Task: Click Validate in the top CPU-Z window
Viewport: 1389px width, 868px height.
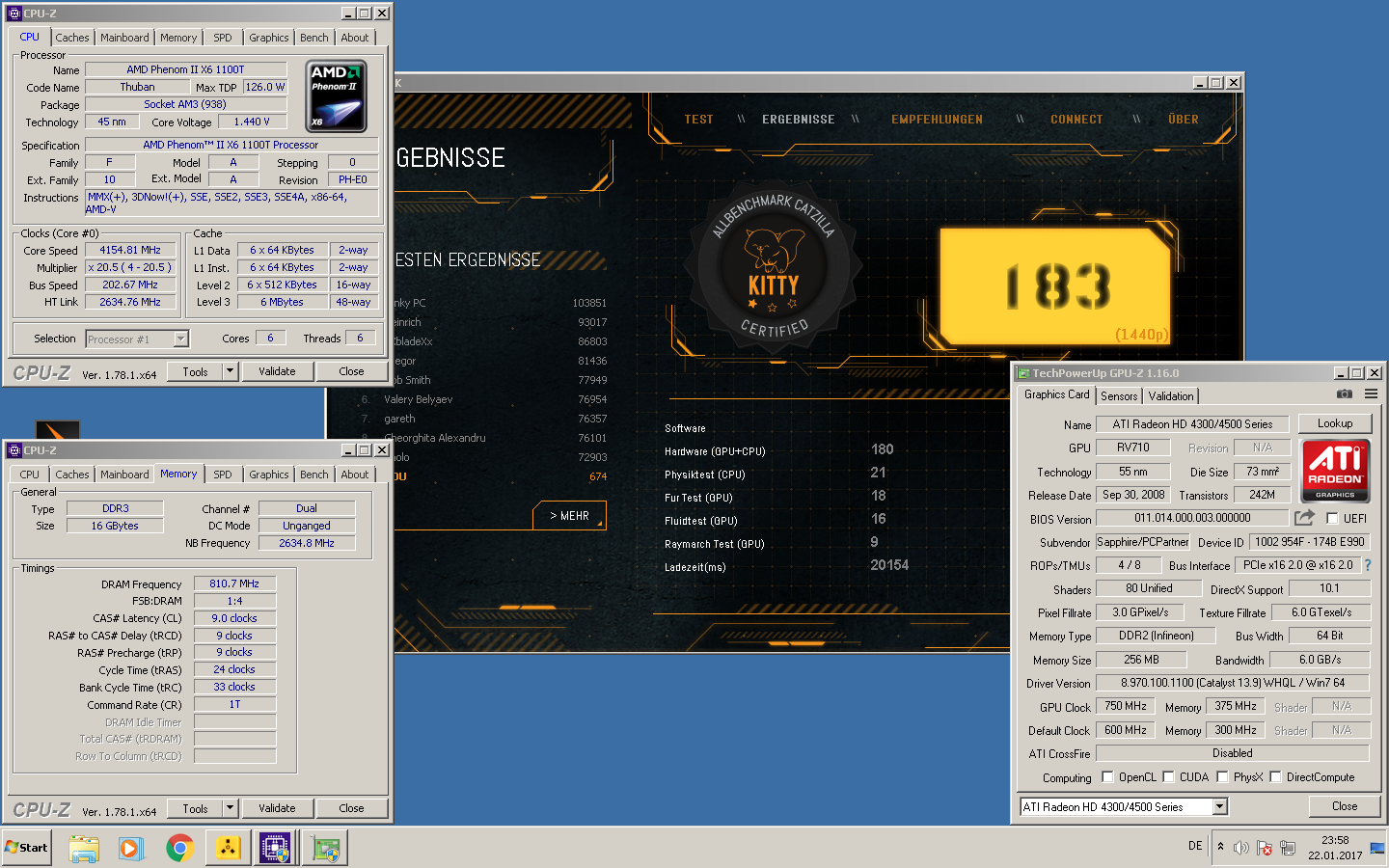Action: pos(277,371)
